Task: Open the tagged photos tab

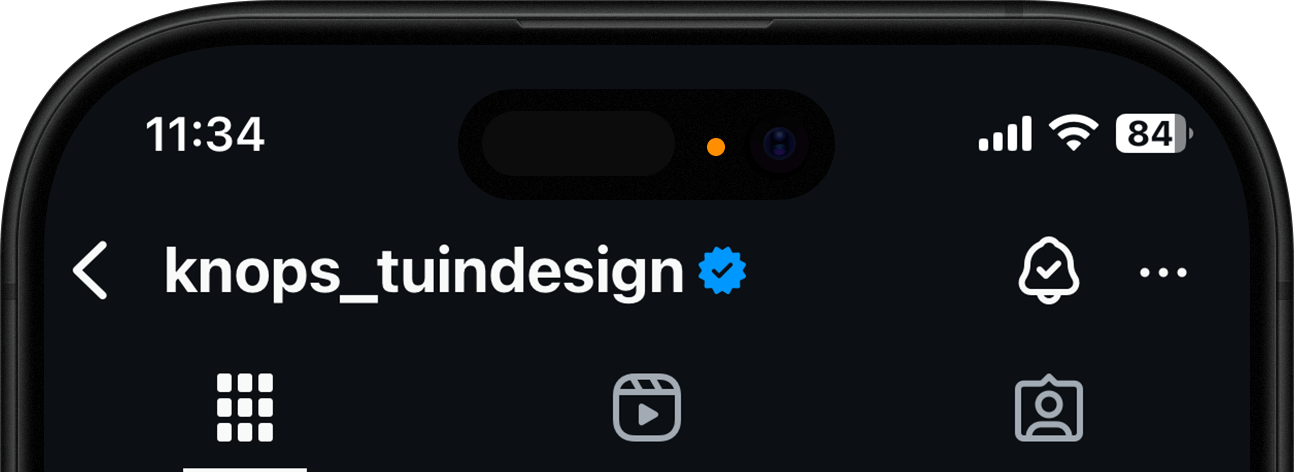Action: [1048, 408]
